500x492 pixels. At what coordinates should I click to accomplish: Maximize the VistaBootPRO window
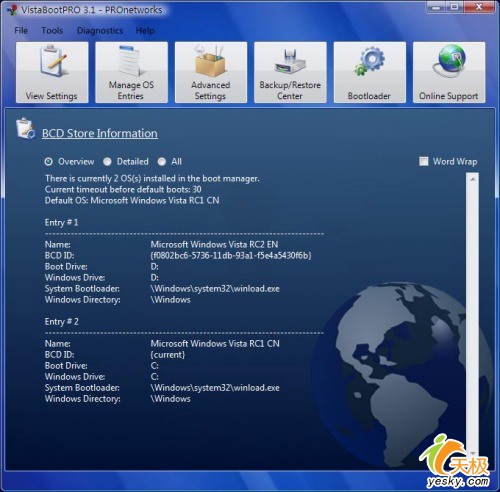coord(455,7)
